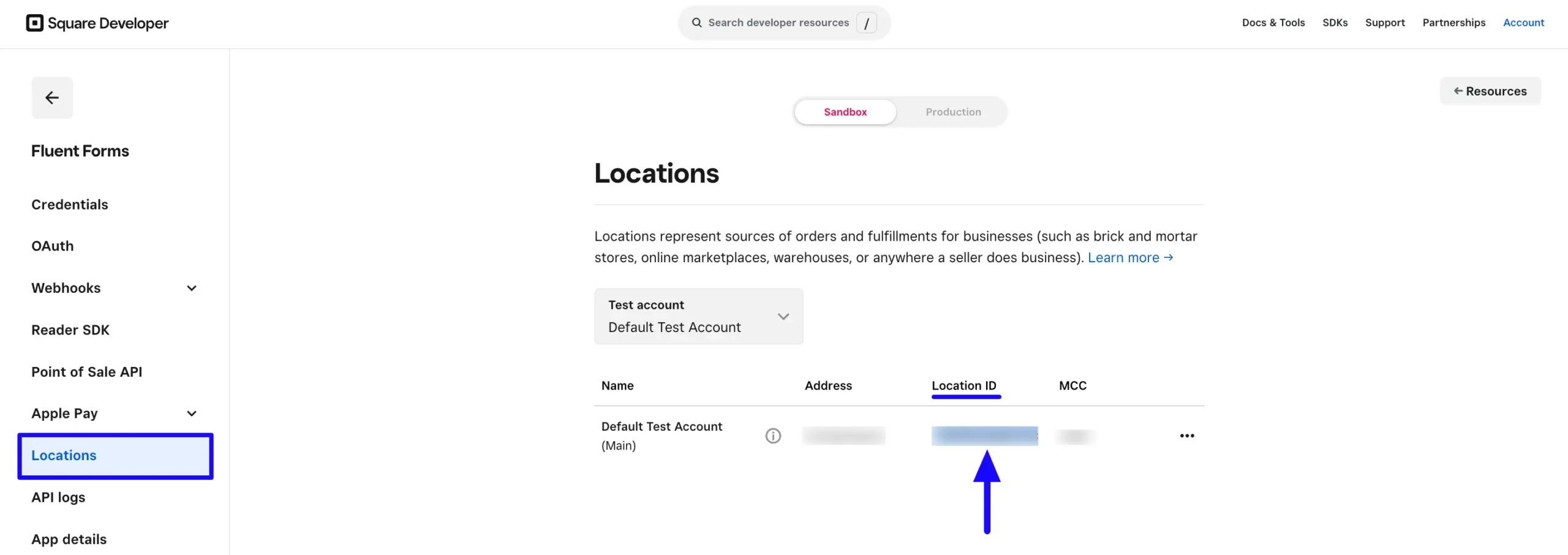Open Credentials in sidebar
1568x555 pixels.
pos(70,205)
